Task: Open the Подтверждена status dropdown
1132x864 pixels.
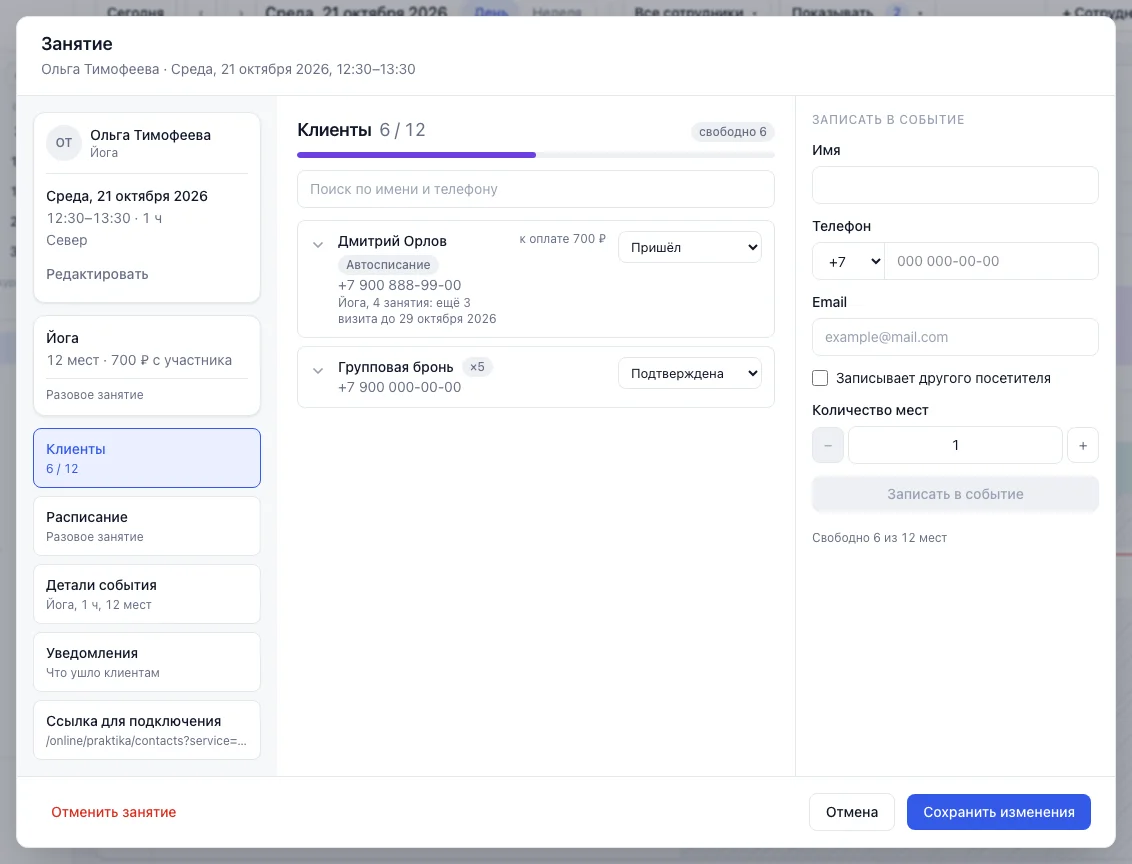Action: pyautogui.click(x=689, y=373)
